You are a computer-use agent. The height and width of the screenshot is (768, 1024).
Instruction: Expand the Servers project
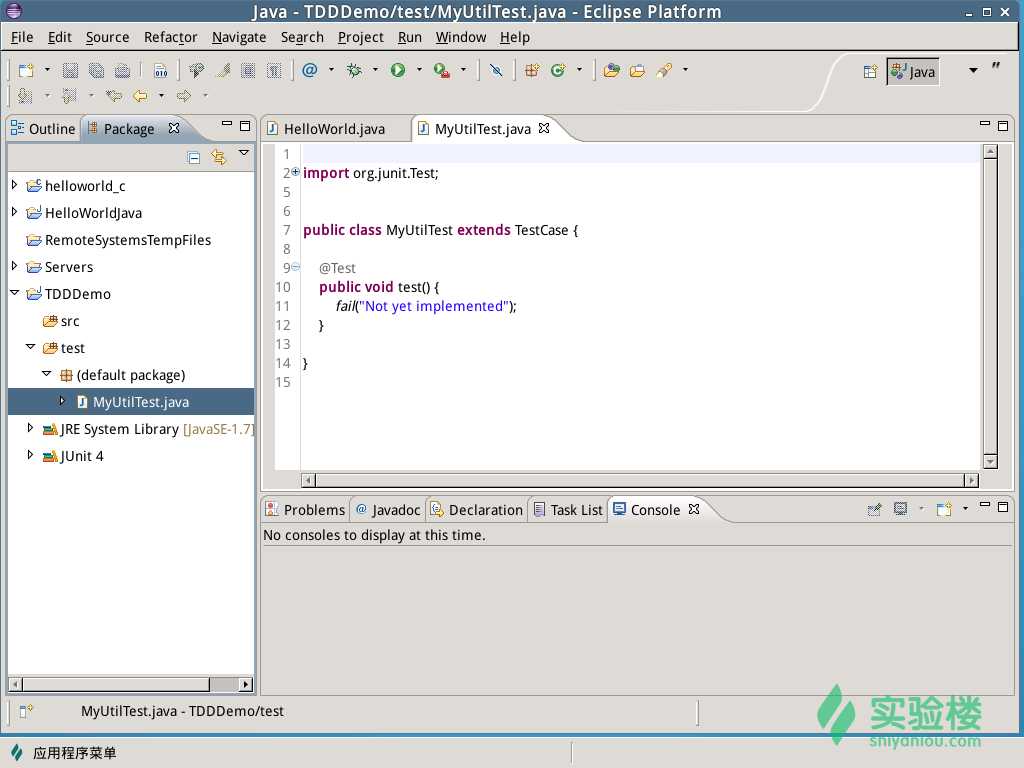[x=14, y=266]
